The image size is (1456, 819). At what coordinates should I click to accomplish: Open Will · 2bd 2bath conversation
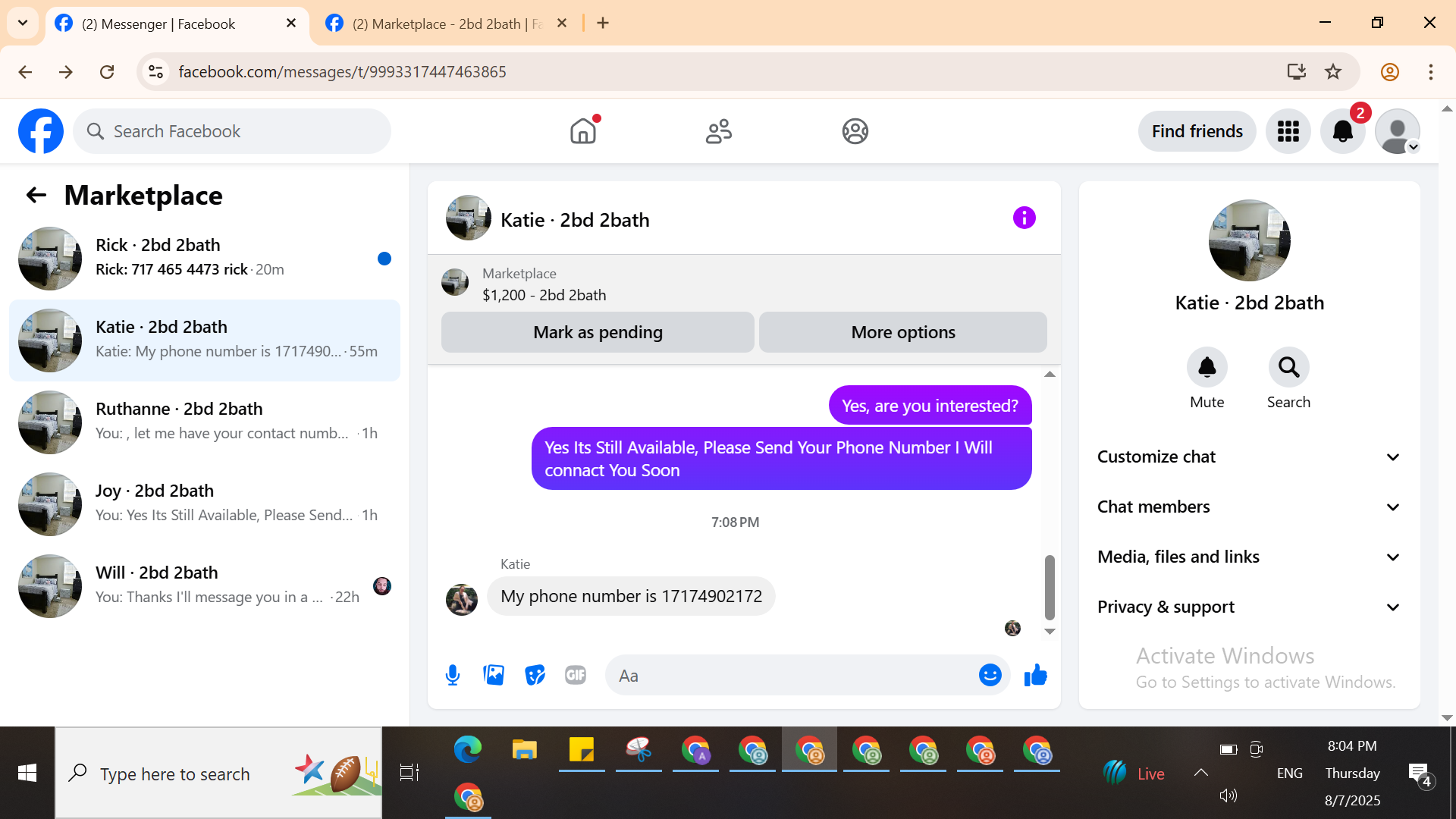[x=205, y=586]
